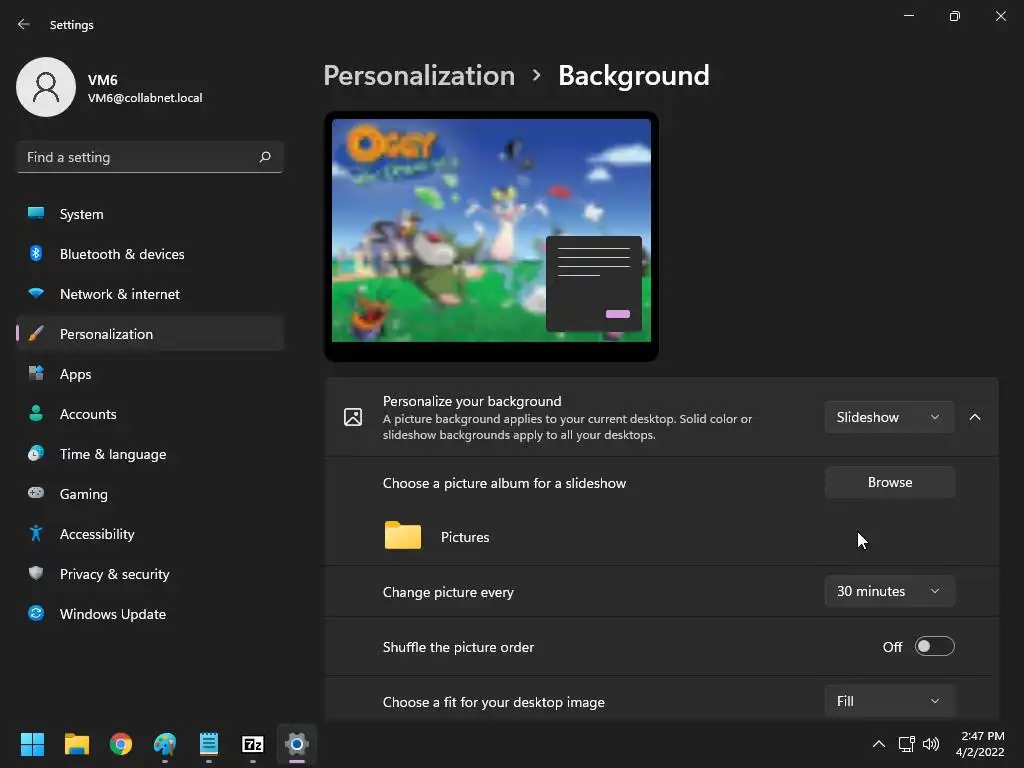Click the Accounts person icon
The image size is (1024, 768).
36,413
